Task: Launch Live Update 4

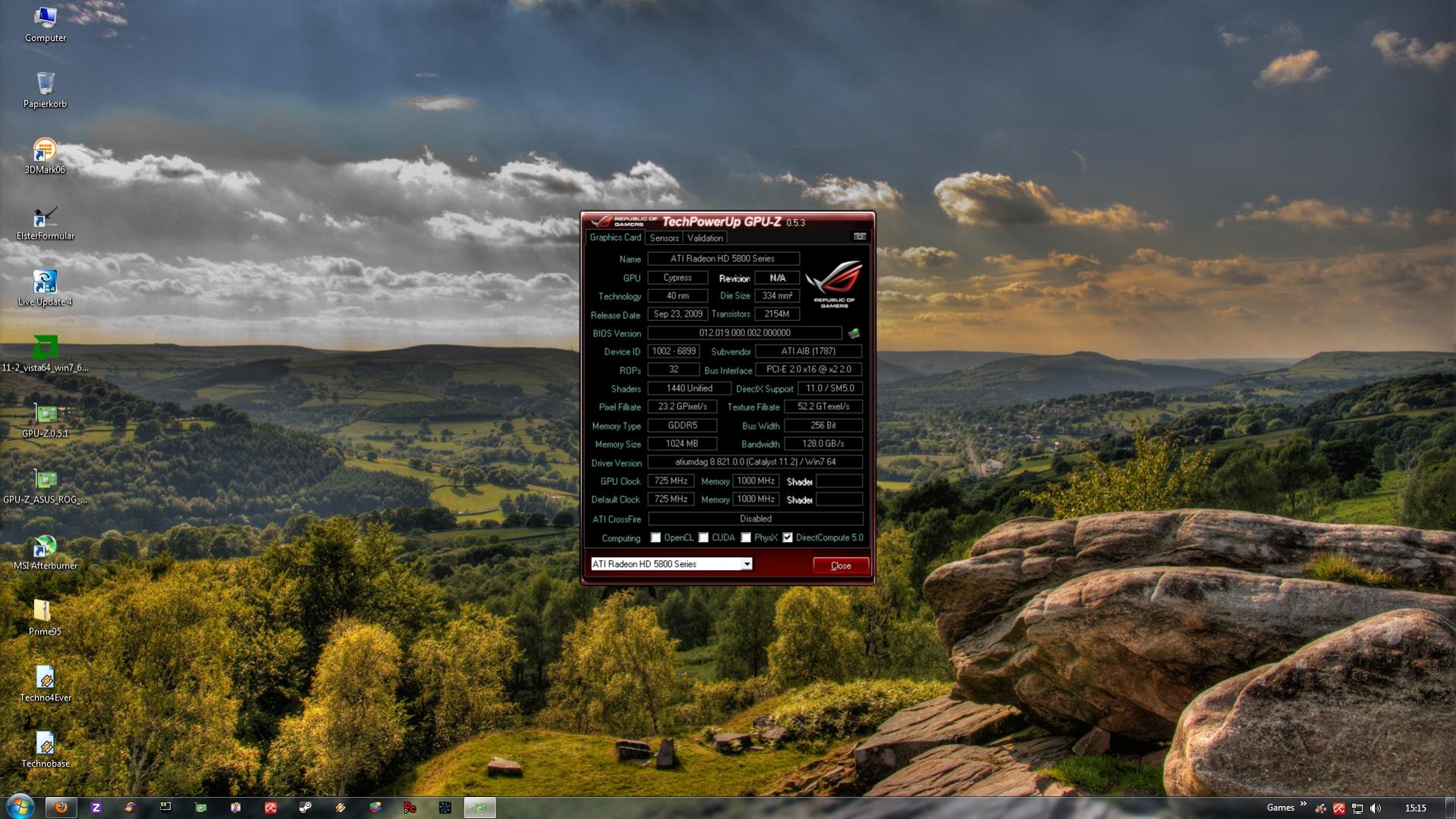Action: coord(45,288)
